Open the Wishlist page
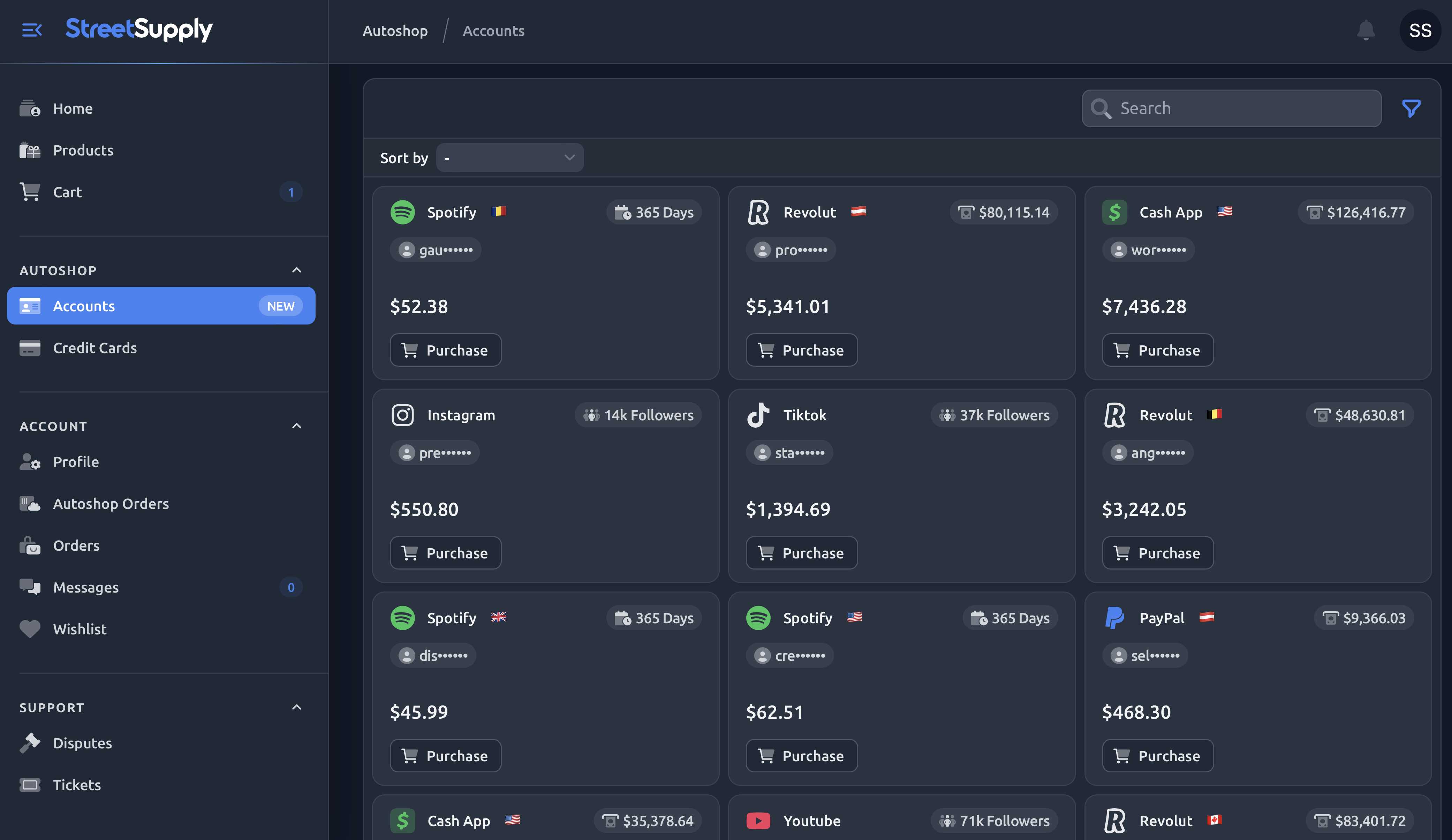The image size is (1452, 840). coord(161,629)
